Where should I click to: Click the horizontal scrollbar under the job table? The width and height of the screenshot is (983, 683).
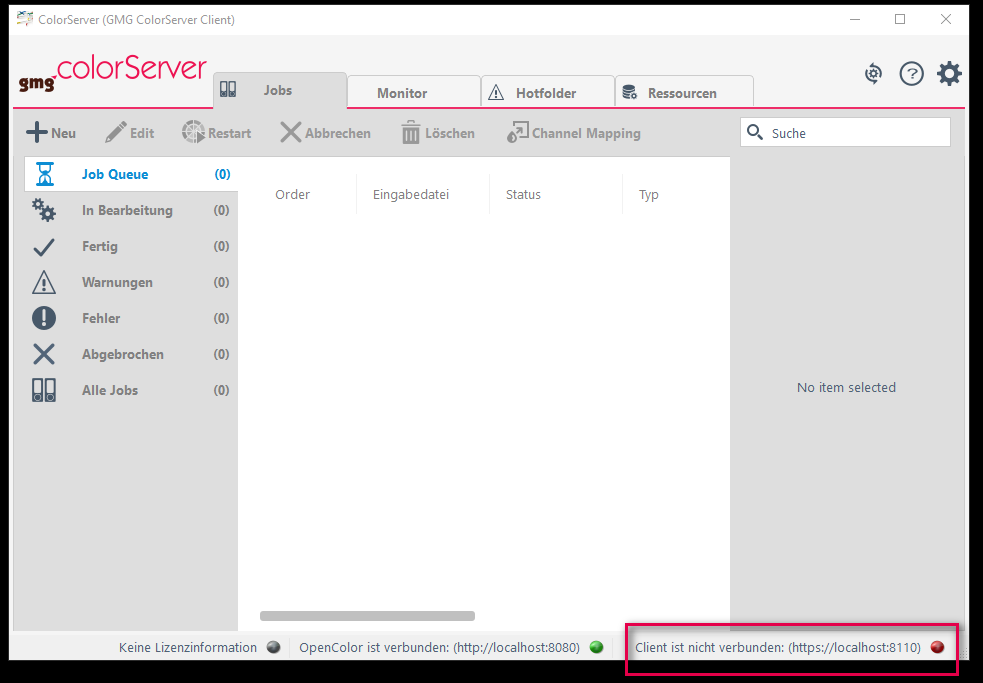(x=367, y=616)
